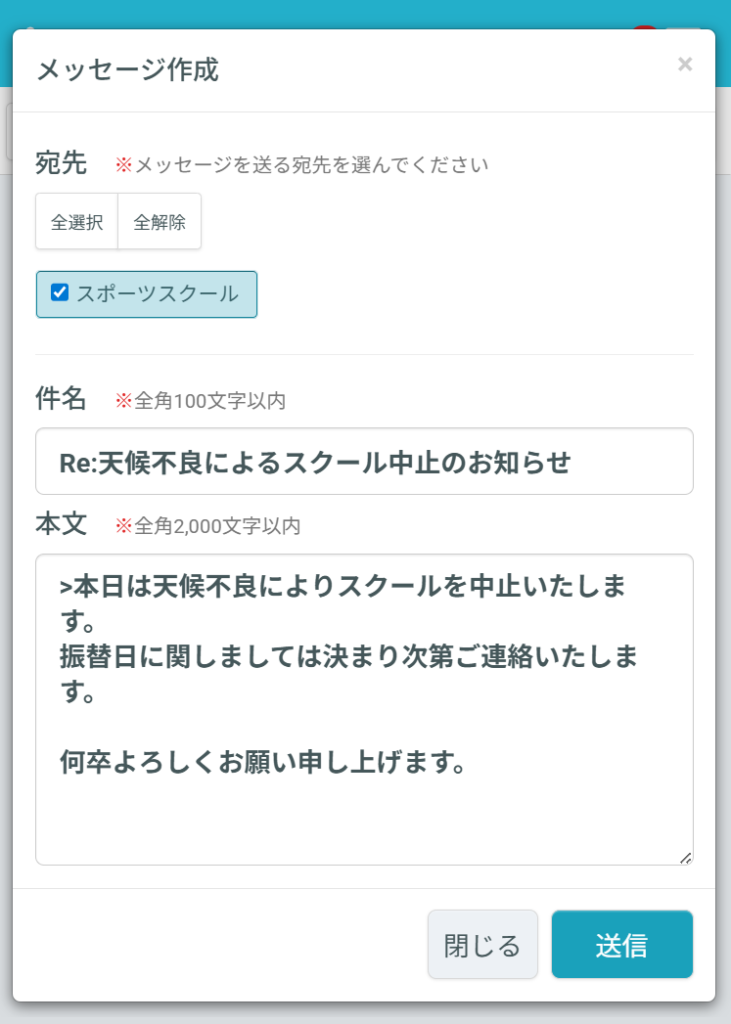Click the teal header bar behind dialog
This screenshot has height=1024, width=731.
pyautogui.click(x=365, y=12)
